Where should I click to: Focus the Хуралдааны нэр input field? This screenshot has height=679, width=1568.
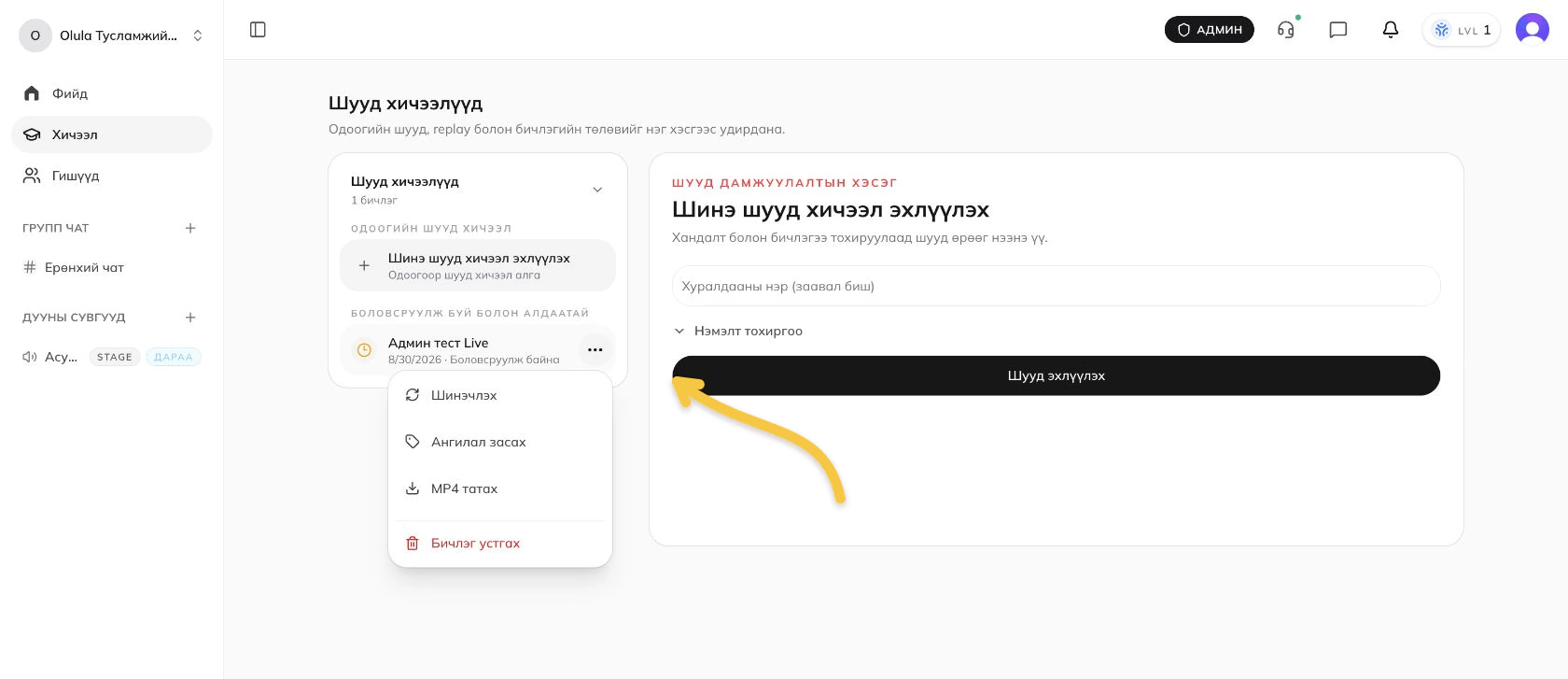(x=1057, y=286)
